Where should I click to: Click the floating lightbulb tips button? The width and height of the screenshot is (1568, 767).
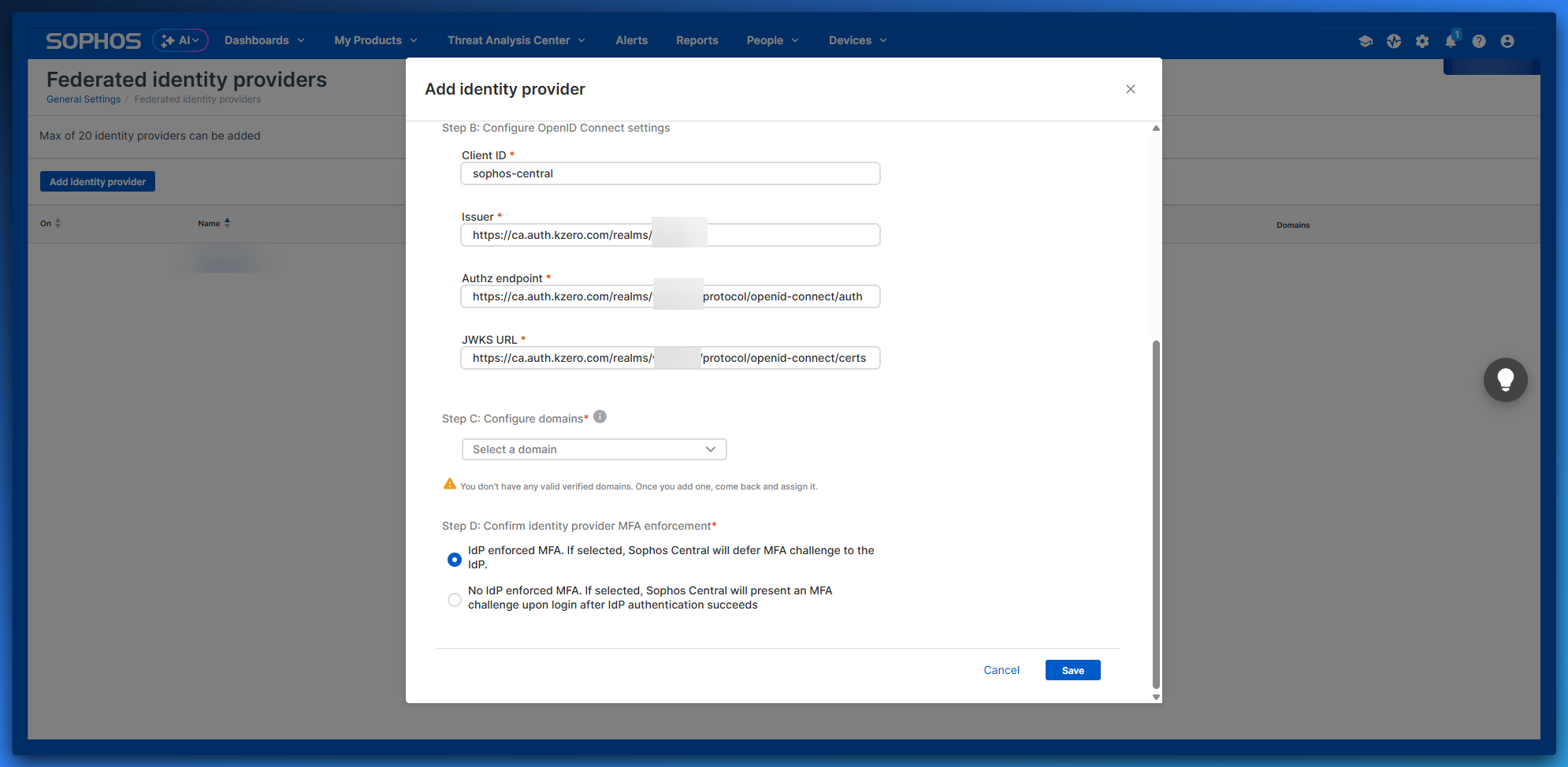point(1505,380)
